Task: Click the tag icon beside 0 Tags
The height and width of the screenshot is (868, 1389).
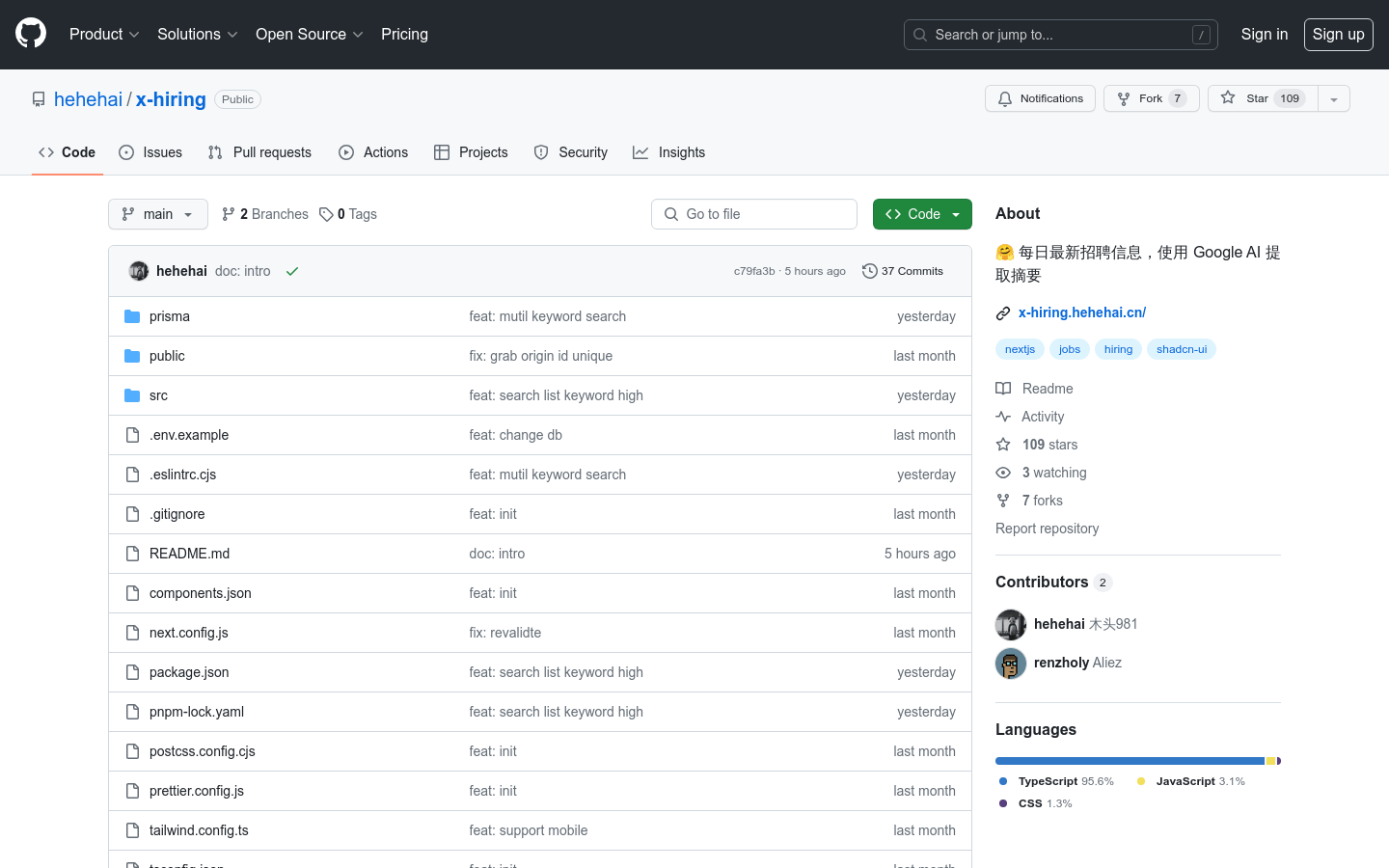Action: 326,214
